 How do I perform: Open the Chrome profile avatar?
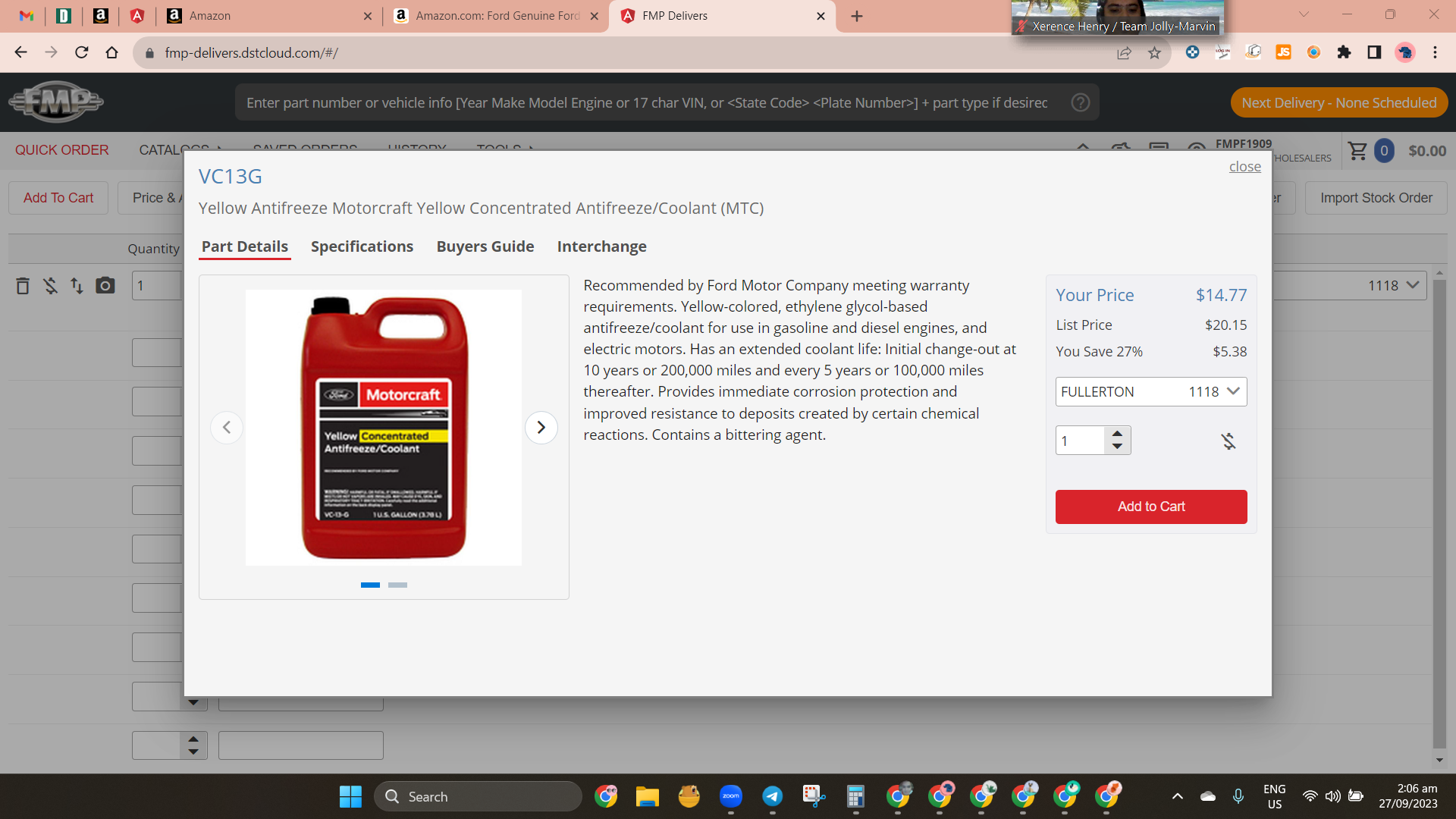pyautogui.click(x=1405, y=52)
